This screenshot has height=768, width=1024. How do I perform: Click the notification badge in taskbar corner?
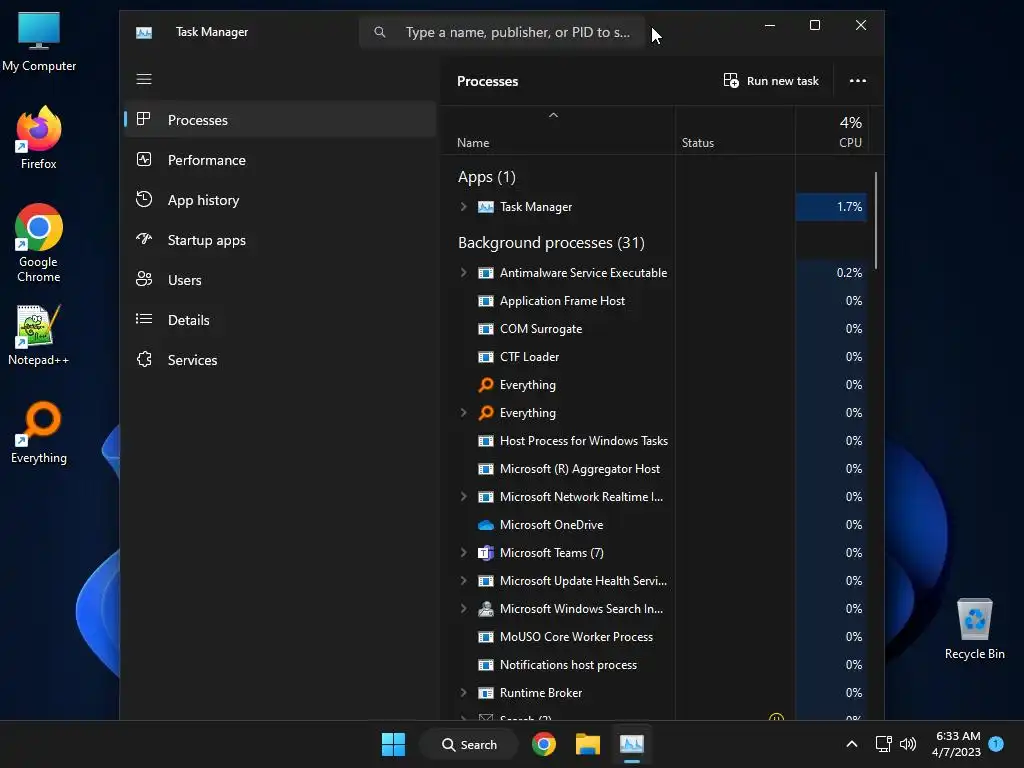pyautogui.click(x=996, y=743)
